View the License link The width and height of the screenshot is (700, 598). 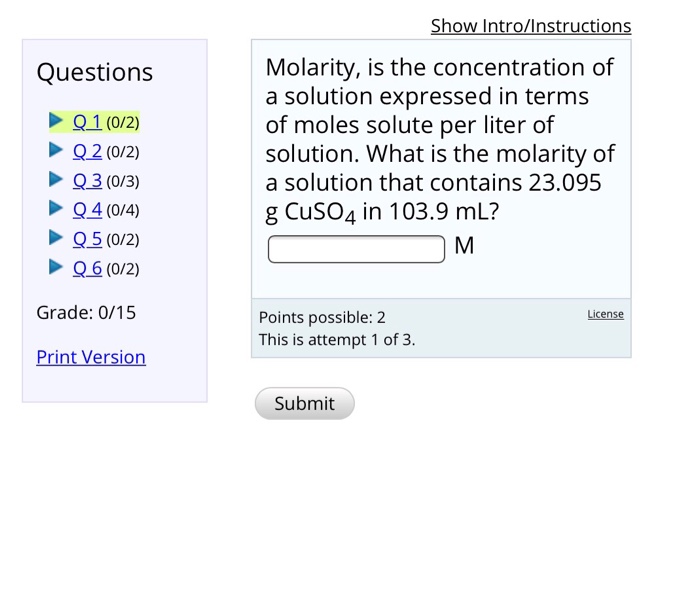tap(605, 314)
